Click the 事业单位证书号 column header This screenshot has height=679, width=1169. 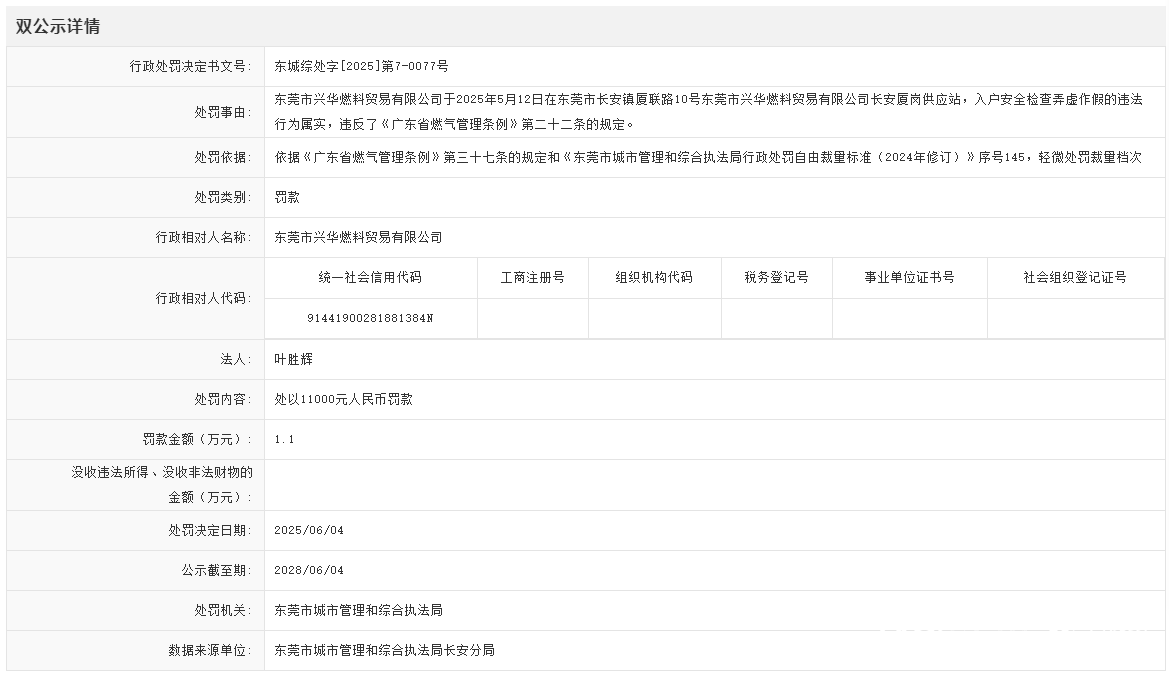coord(910,277)
